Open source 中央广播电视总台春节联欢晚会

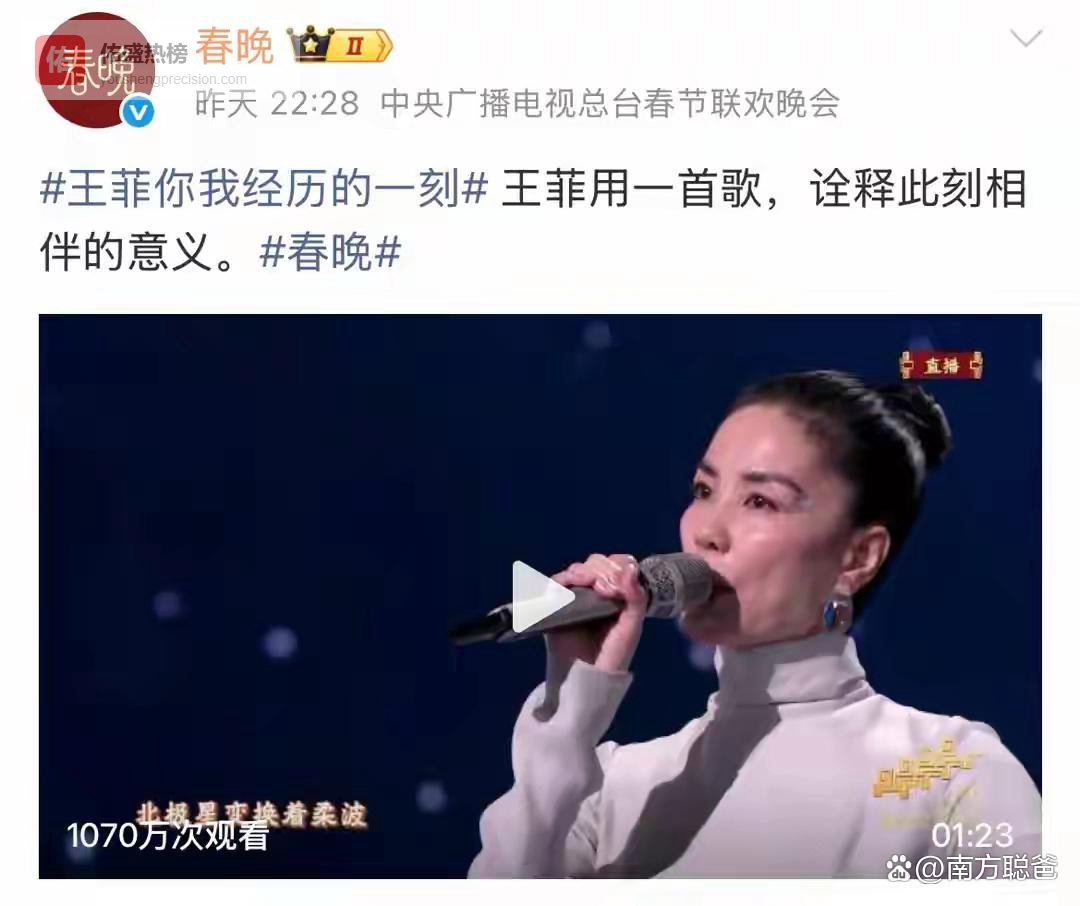(x=610, y=104)
